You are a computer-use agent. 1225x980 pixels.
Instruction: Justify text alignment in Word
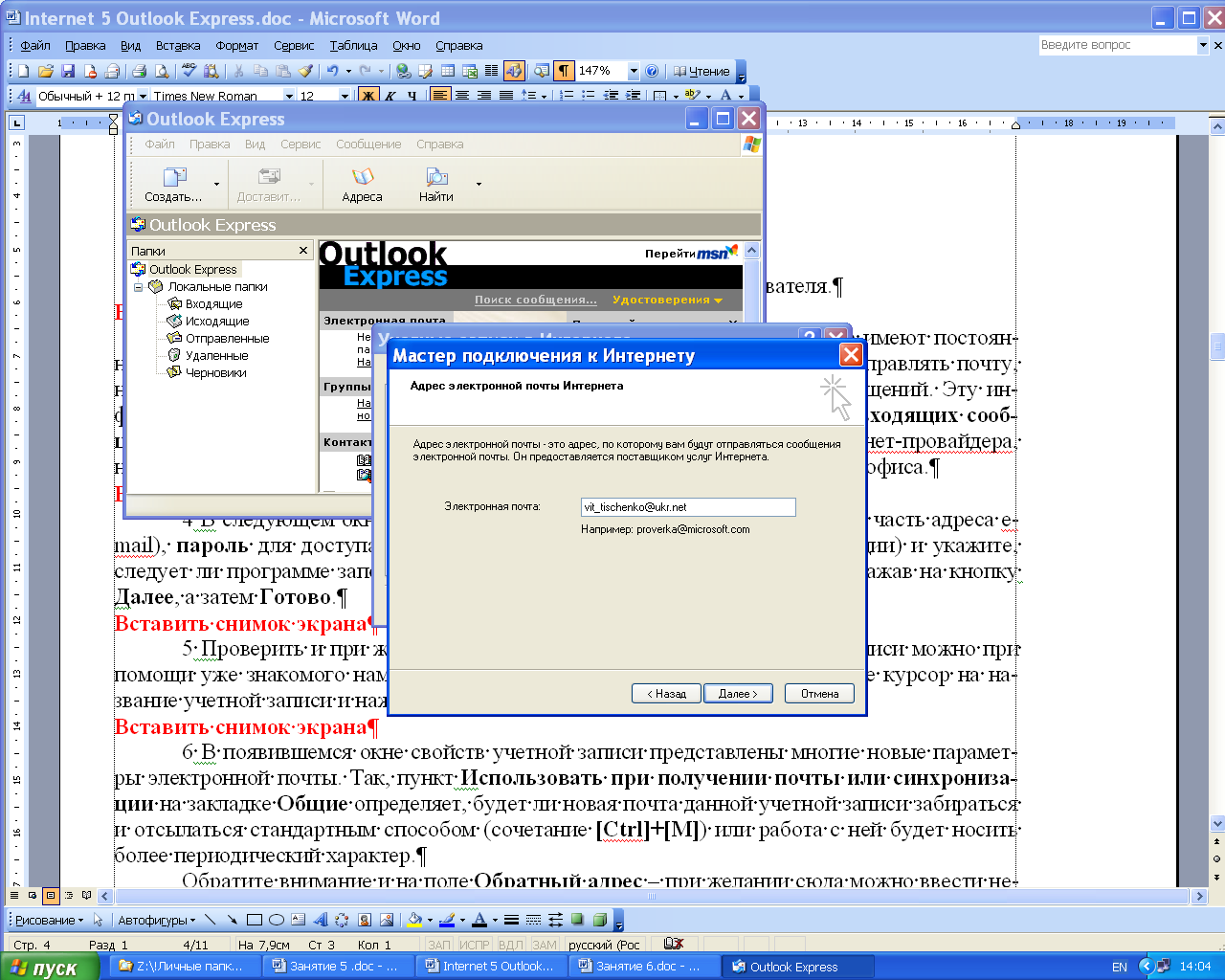506,96
